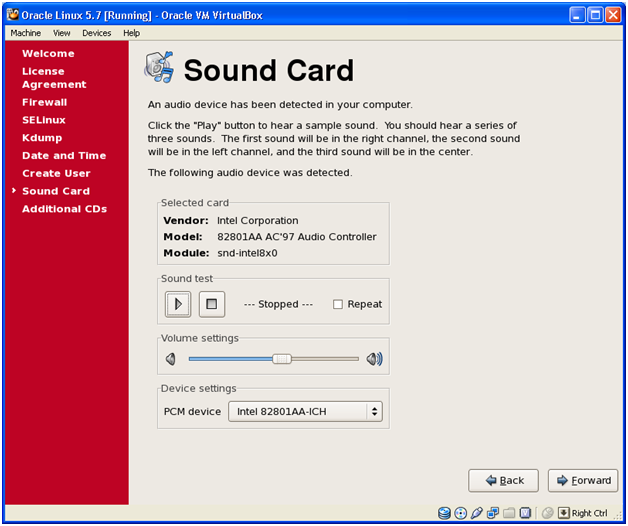This screenshot has width=628, height=526.
Task: Click the 'Sound Card' page heading
Action: (269, 71)
